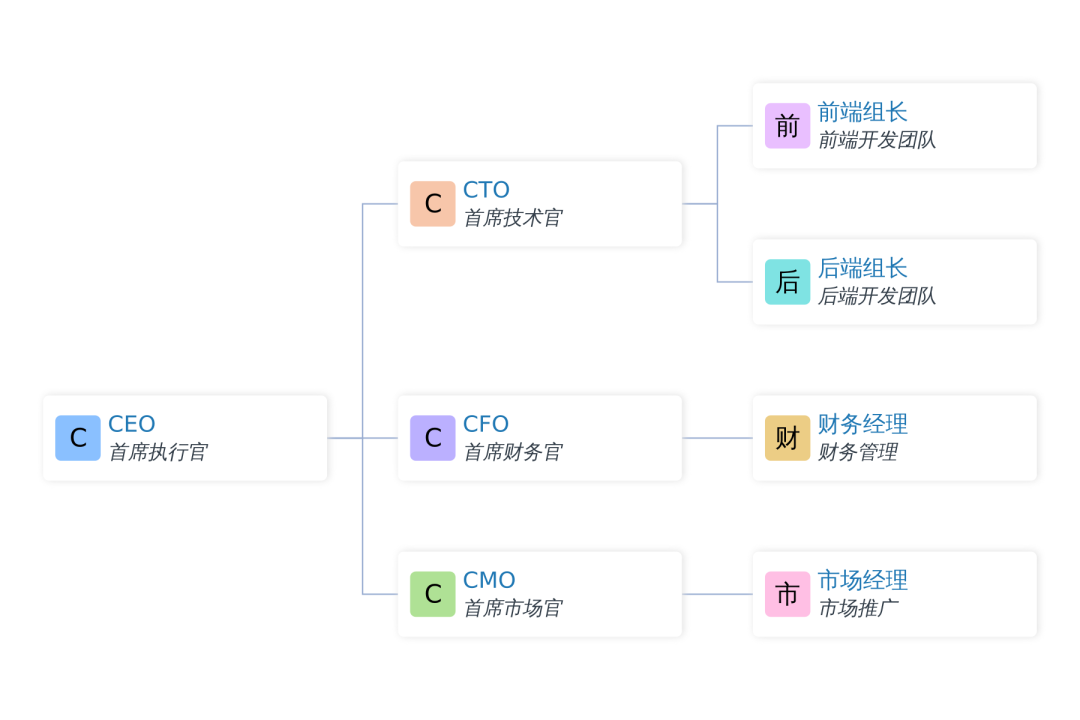Viewport: 1080px width, 720px height.
Task: Click the teal 后 avatar icon
Action: (x=787, y=282)
